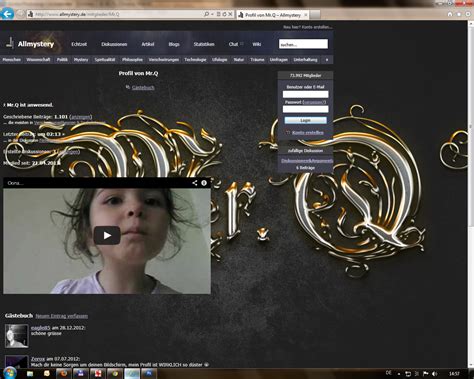Viewport: 474px width, 379px height.
Task: Switch to the Mystery category tab
Action: click(81, 60)
